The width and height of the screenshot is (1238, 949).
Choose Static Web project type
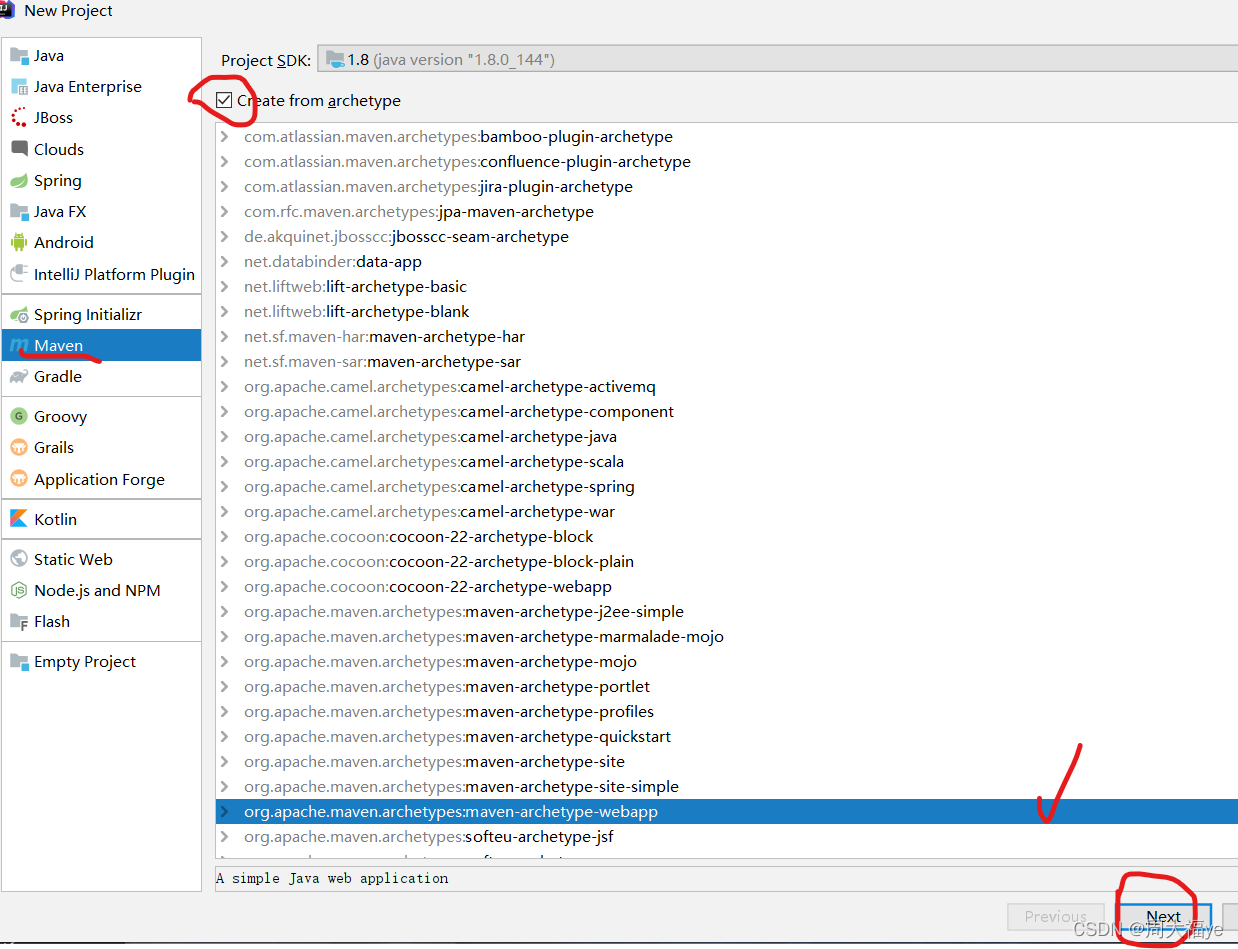(101, 560)
